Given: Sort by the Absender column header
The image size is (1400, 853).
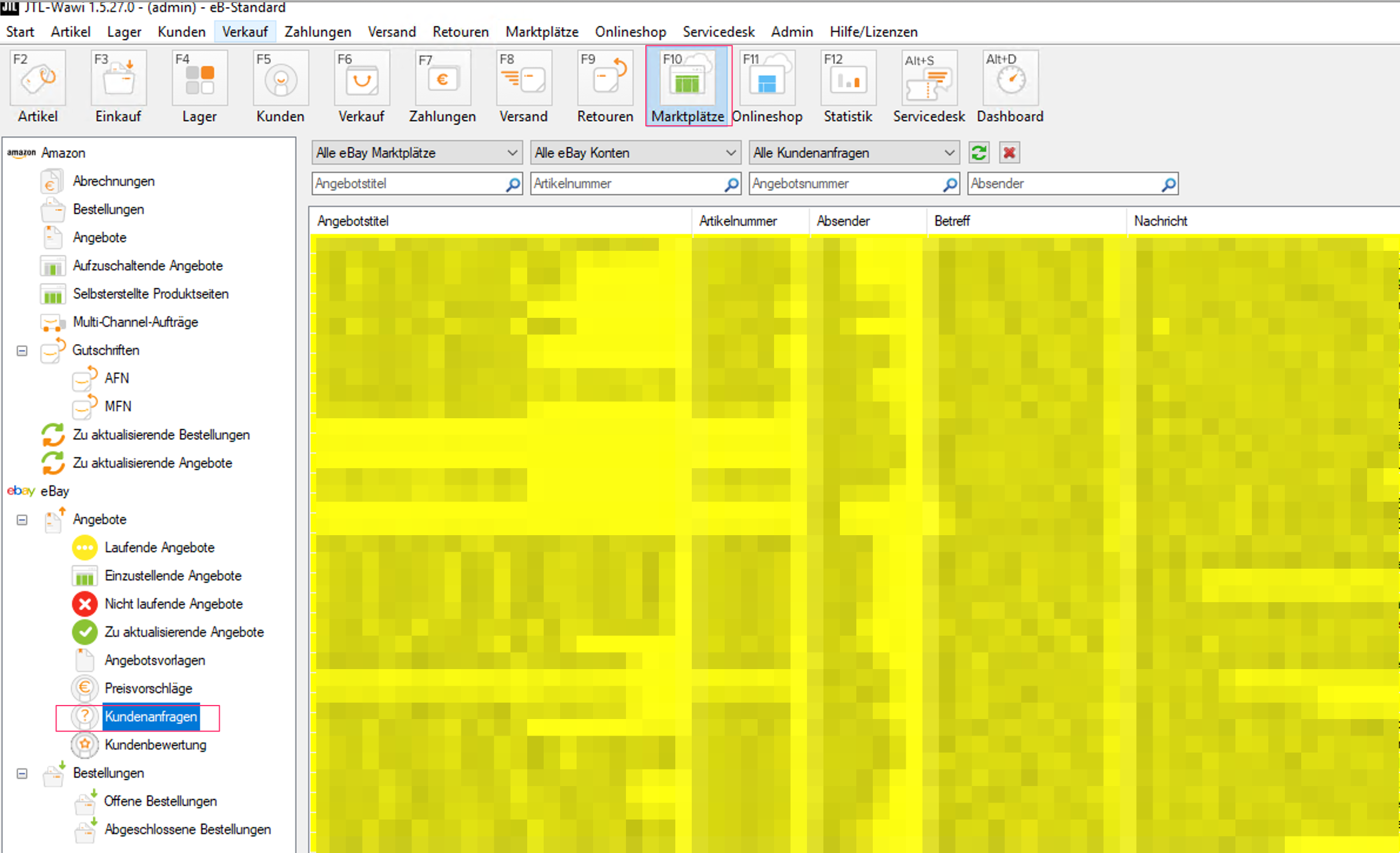Looking at the screenshot, I should point(843,221).
